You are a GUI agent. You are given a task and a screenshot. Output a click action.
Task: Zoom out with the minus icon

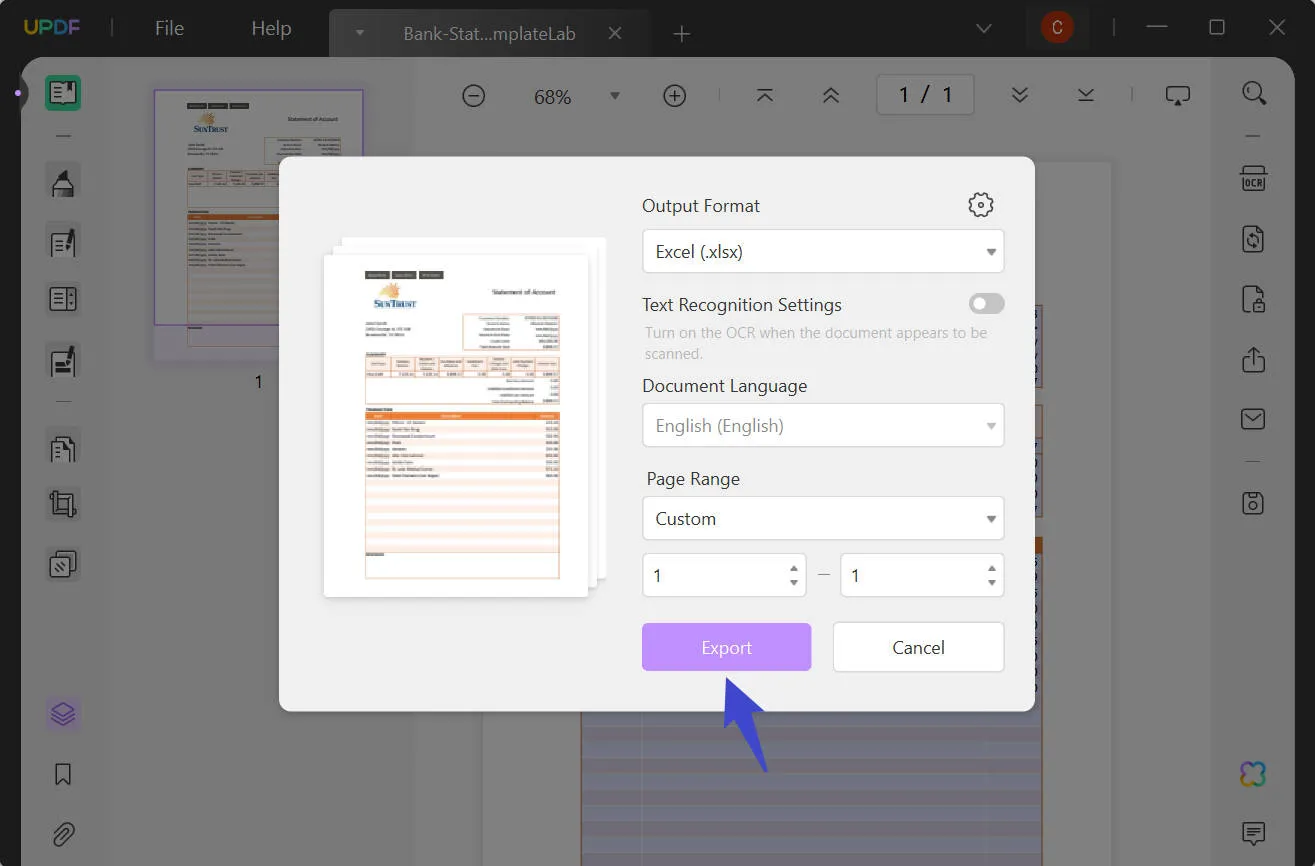click(474, 96)
